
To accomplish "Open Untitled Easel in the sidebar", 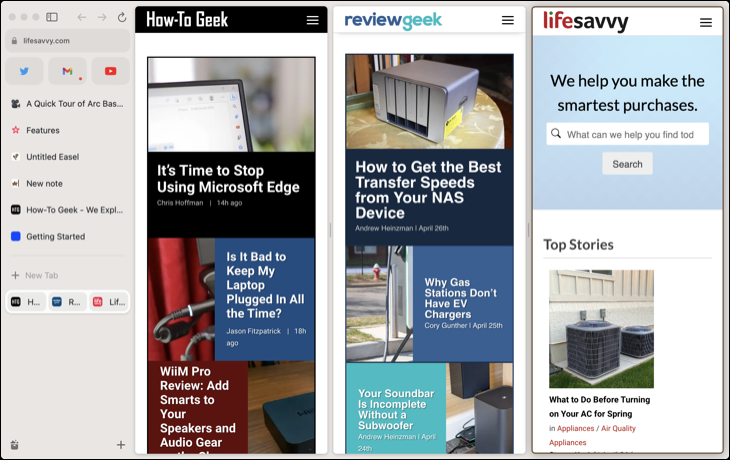I will [x=68, y=157].
